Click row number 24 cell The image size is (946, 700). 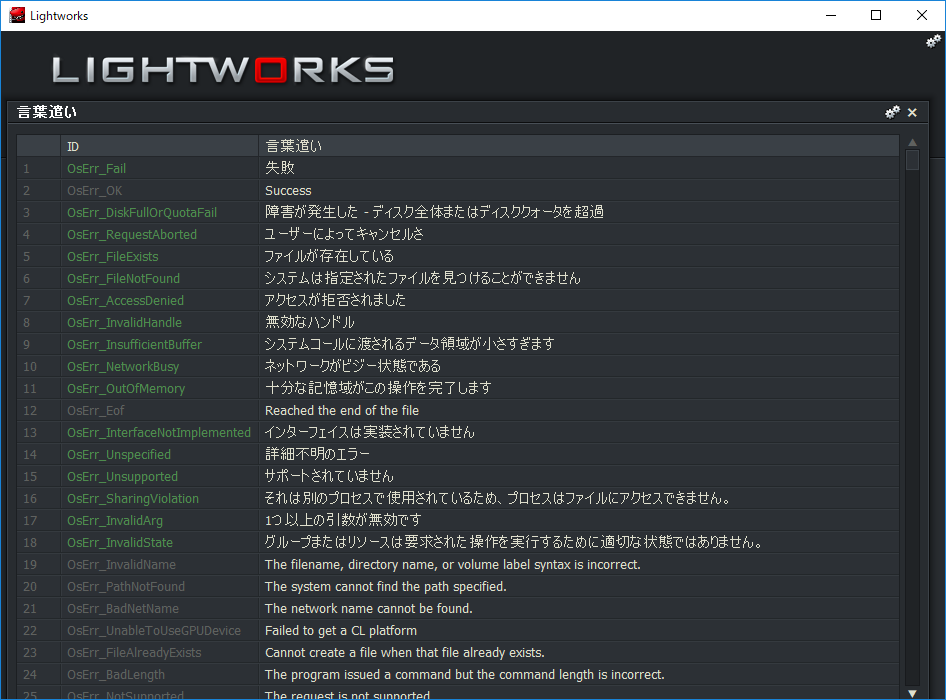click(x=39, y=675)
